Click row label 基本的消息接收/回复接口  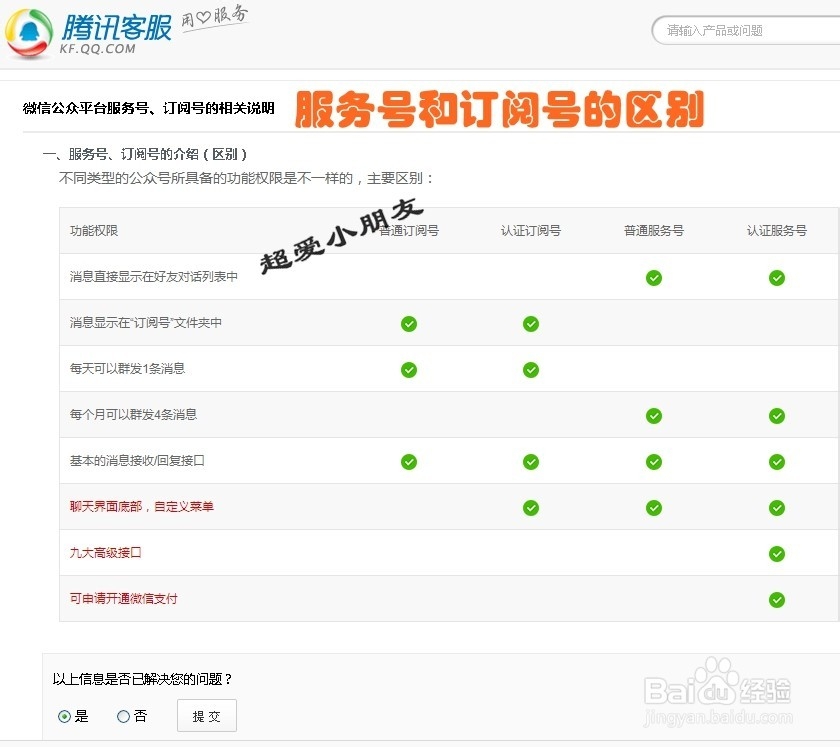(x=137, y=461)
